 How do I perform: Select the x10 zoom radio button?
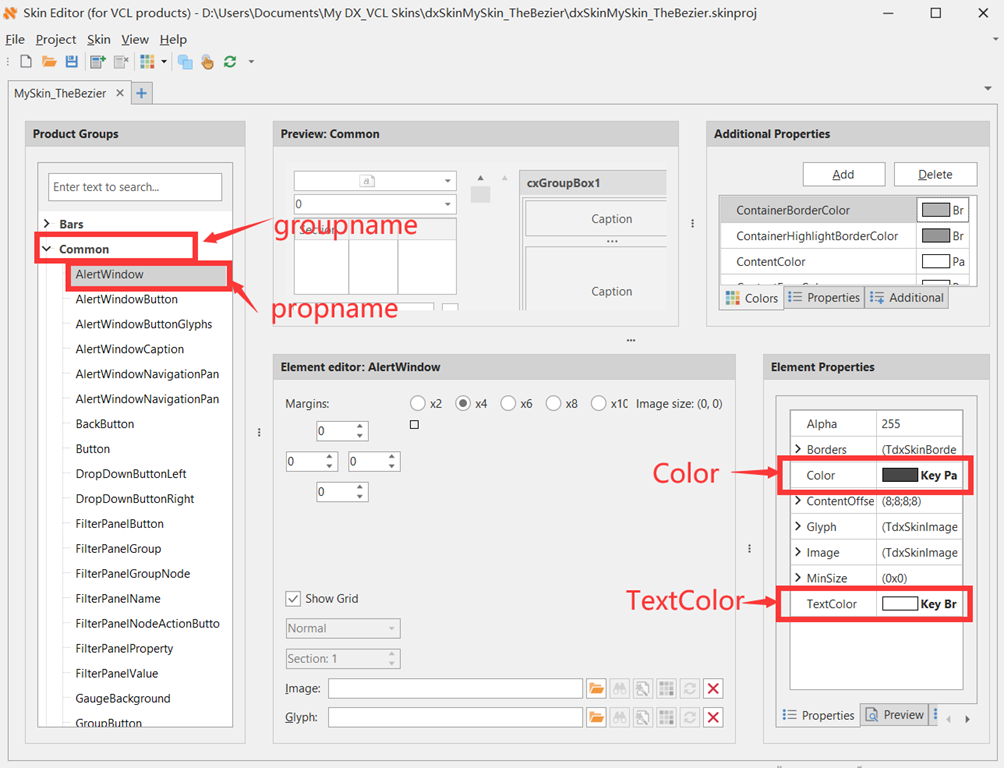pos(599,404)
